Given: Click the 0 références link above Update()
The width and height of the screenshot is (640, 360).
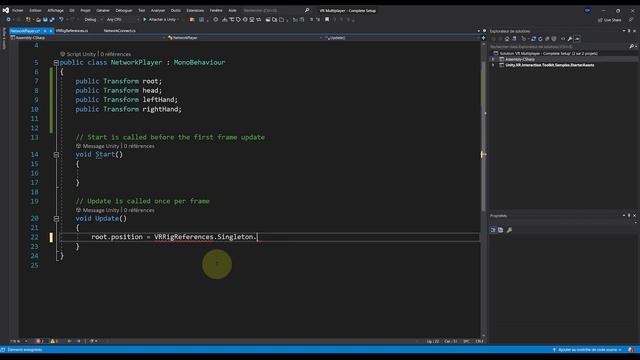Looking at the screenshot, I should pyautogui.click(x=139, y=210).
